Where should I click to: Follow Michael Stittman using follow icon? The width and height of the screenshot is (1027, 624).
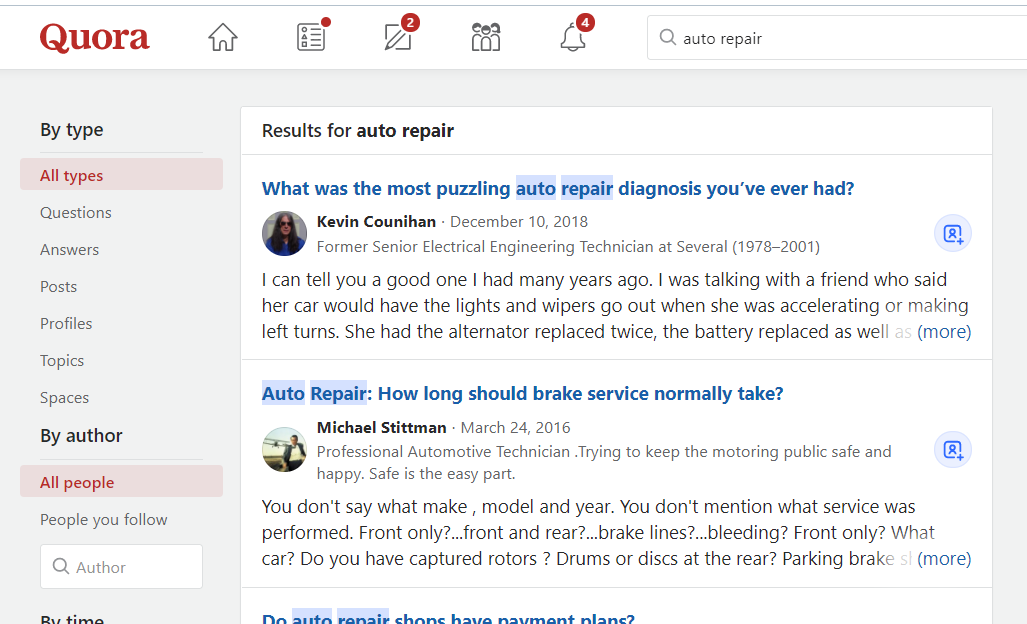[952, 450]
